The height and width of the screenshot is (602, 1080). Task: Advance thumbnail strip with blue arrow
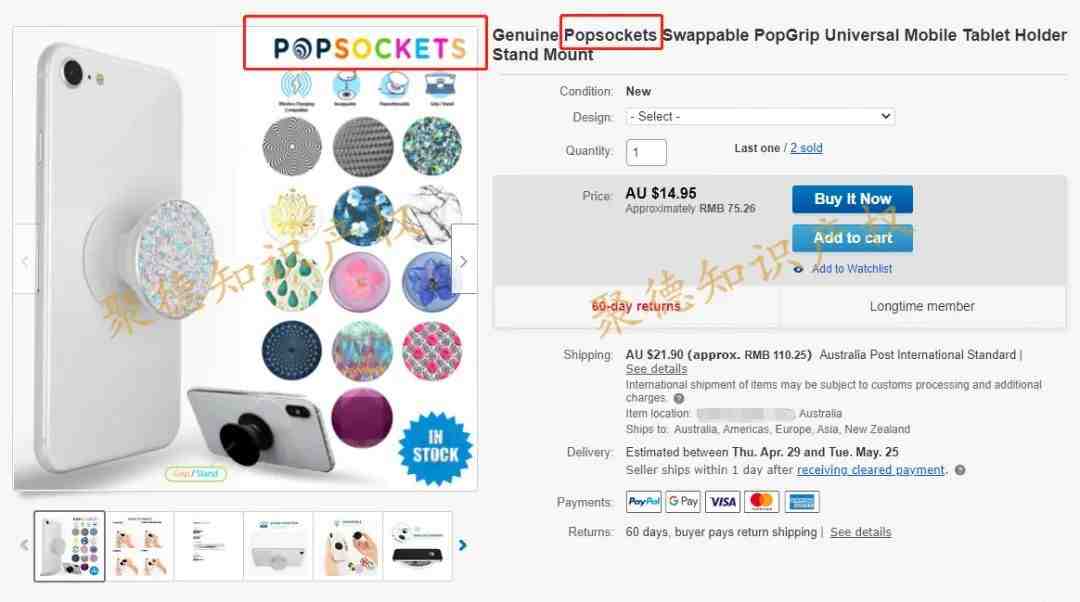point(462,546)
